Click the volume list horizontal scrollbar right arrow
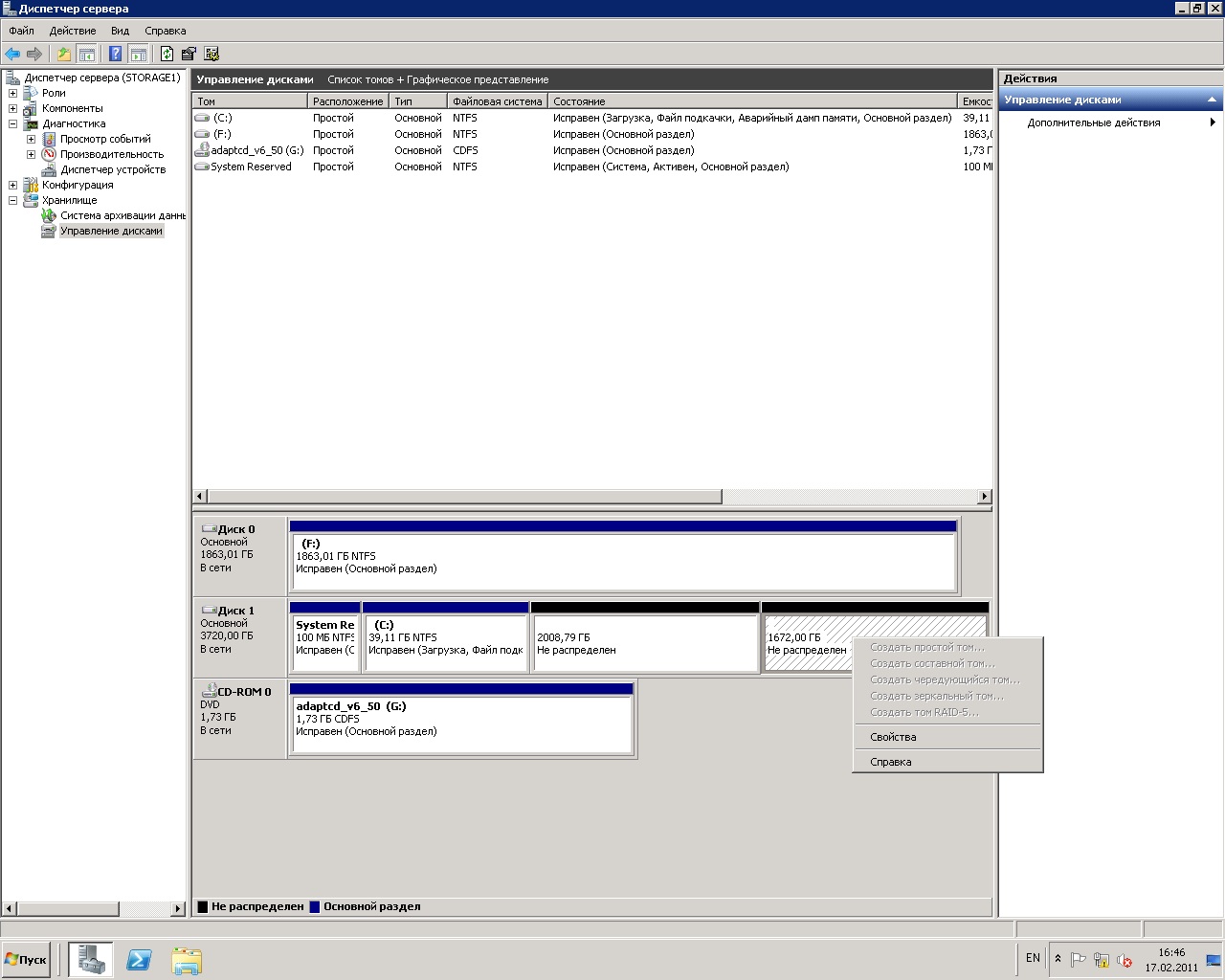Screen dimensions: 1225x980 pyautogui.click(x=984, y=496)
